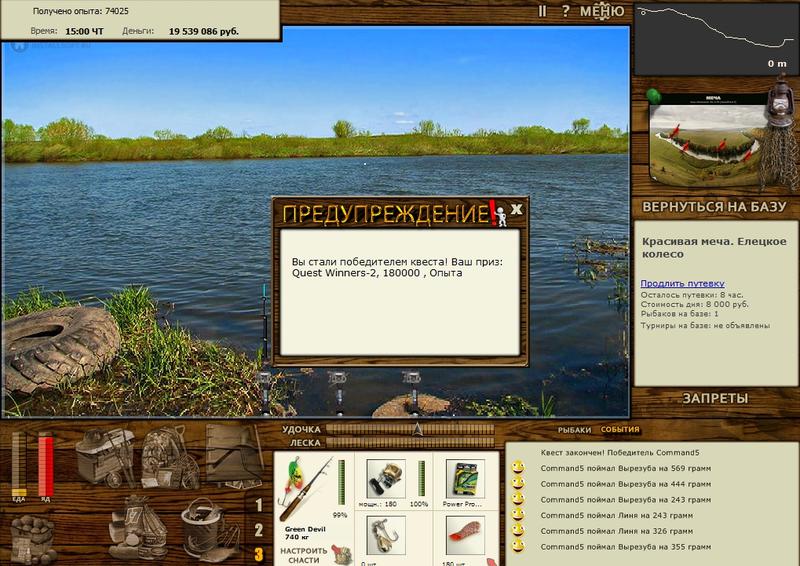This screenshot has height=566, width=800.
Task: Click event 'Вырезуба на 243 грамм'
Action: pos(626,499)
